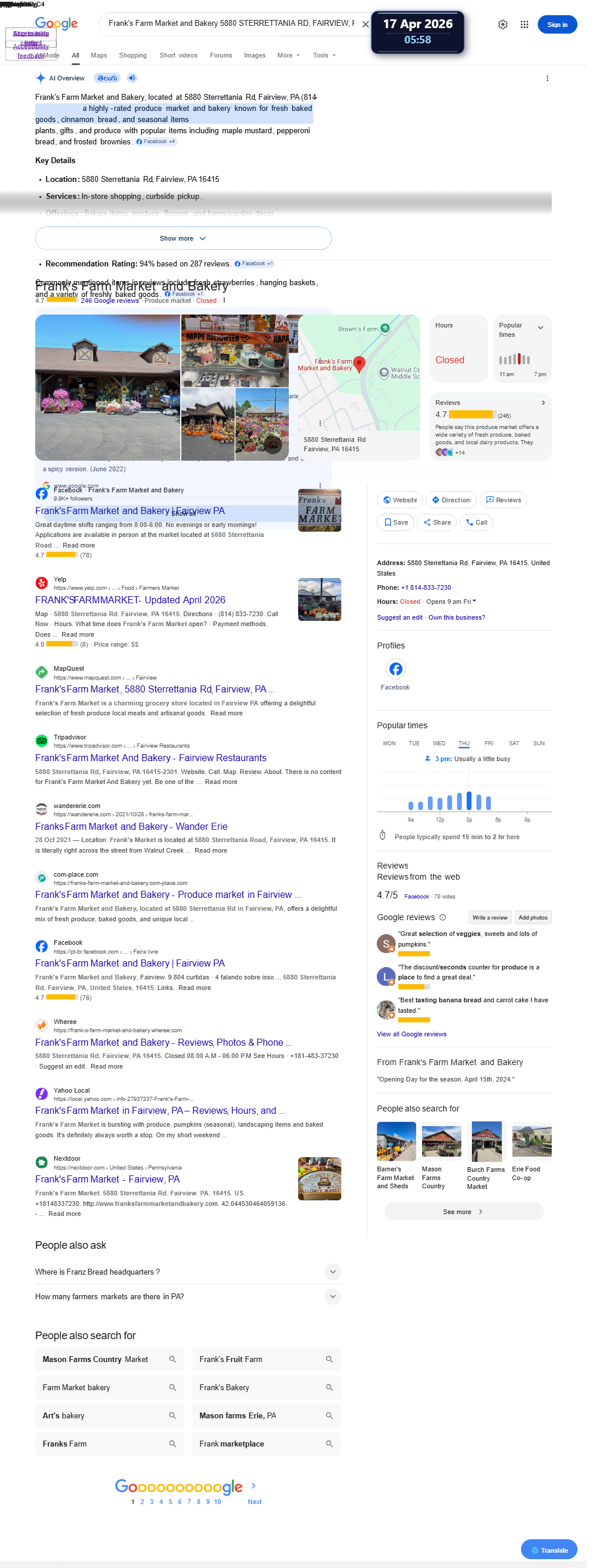Viewport: 594px width, 1568px height.
Task: Click Add photos button
Action: click(x=532, y=917)
